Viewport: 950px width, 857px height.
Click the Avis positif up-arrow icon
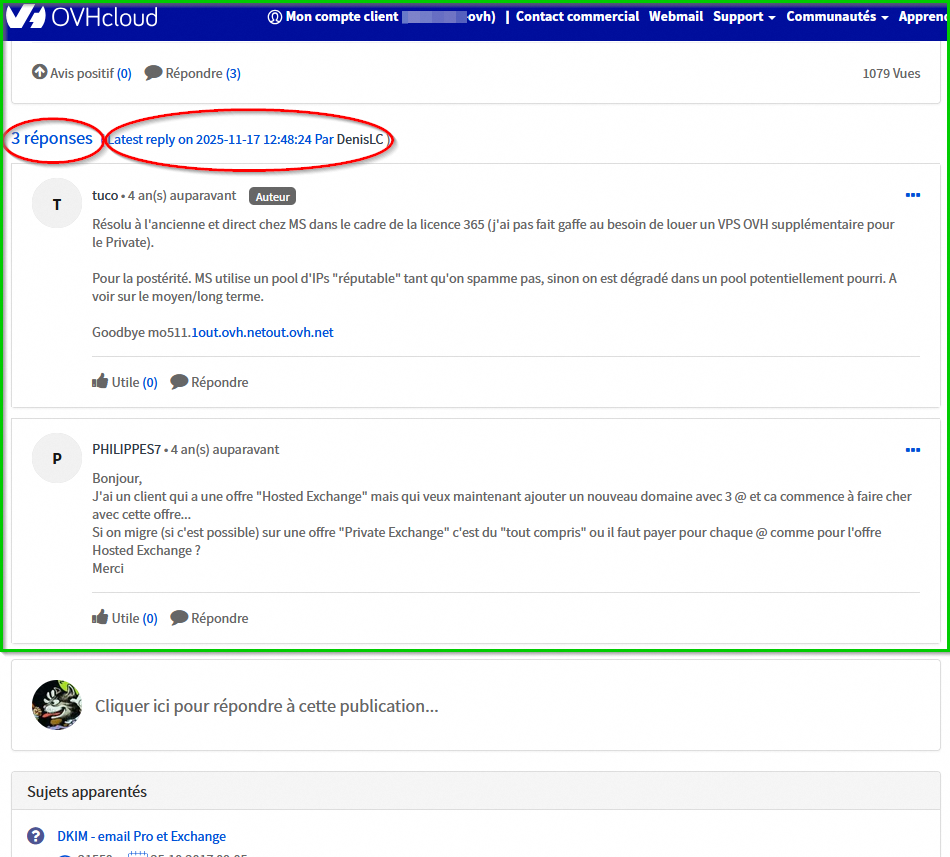40,73
